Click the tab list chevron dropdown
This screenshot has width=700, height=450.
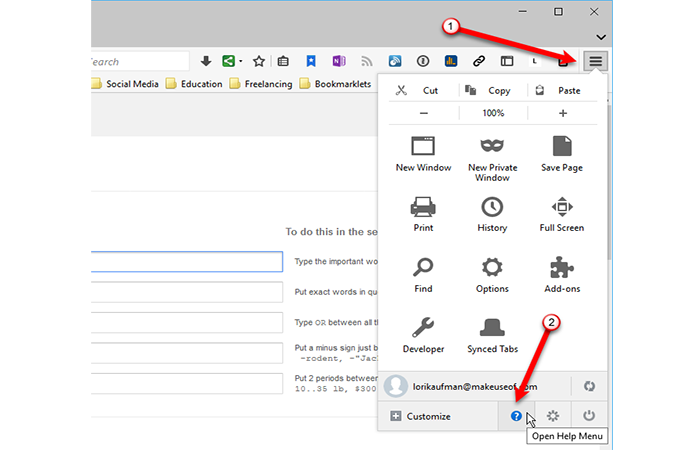(x=601, y=37)
